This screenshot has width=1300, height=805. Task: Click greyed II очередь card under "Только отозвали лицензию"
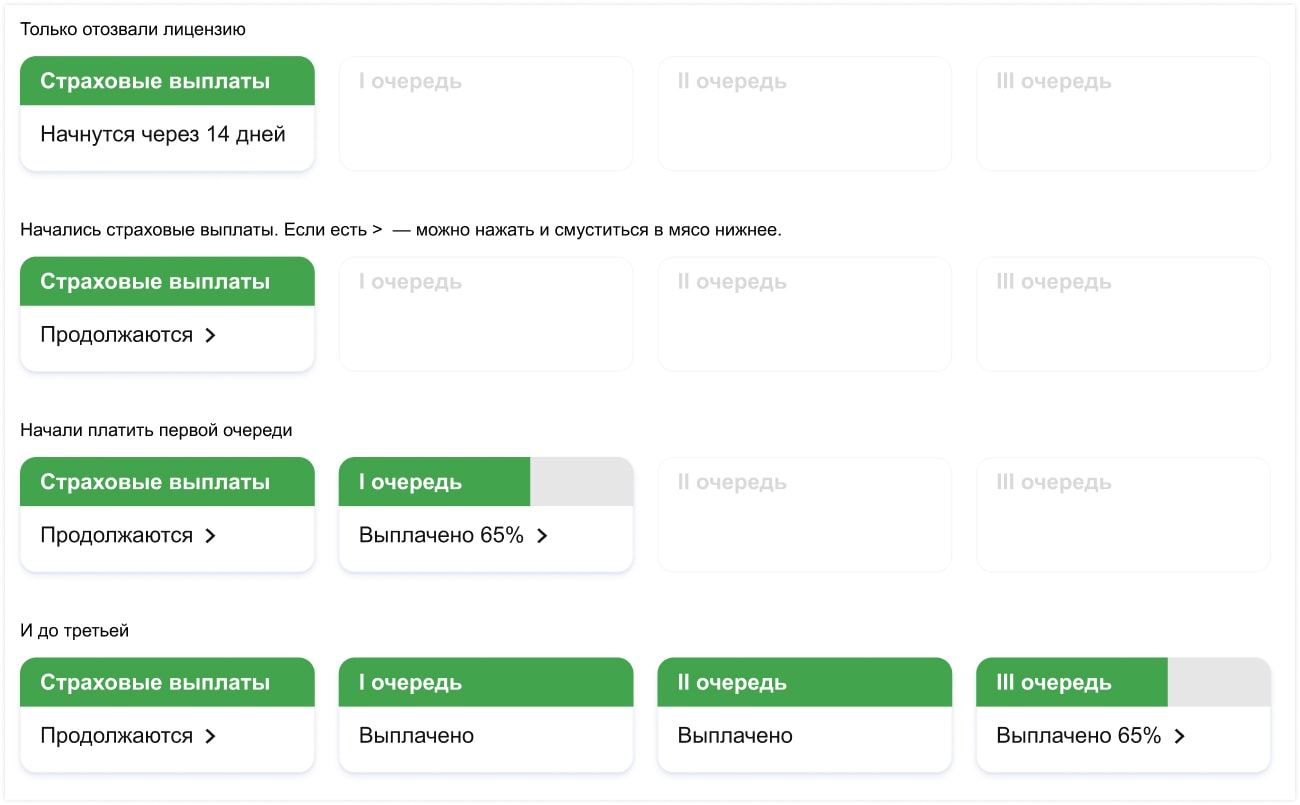(804, 113)
